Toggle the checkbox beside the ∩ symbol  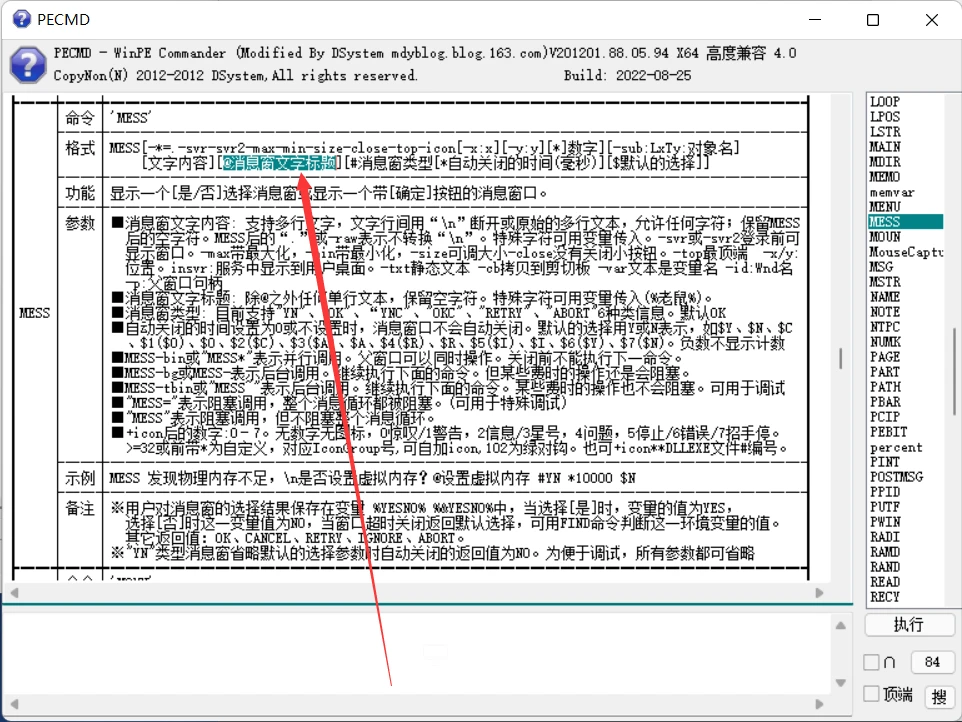pyautogui.click(x=871, y=662)
